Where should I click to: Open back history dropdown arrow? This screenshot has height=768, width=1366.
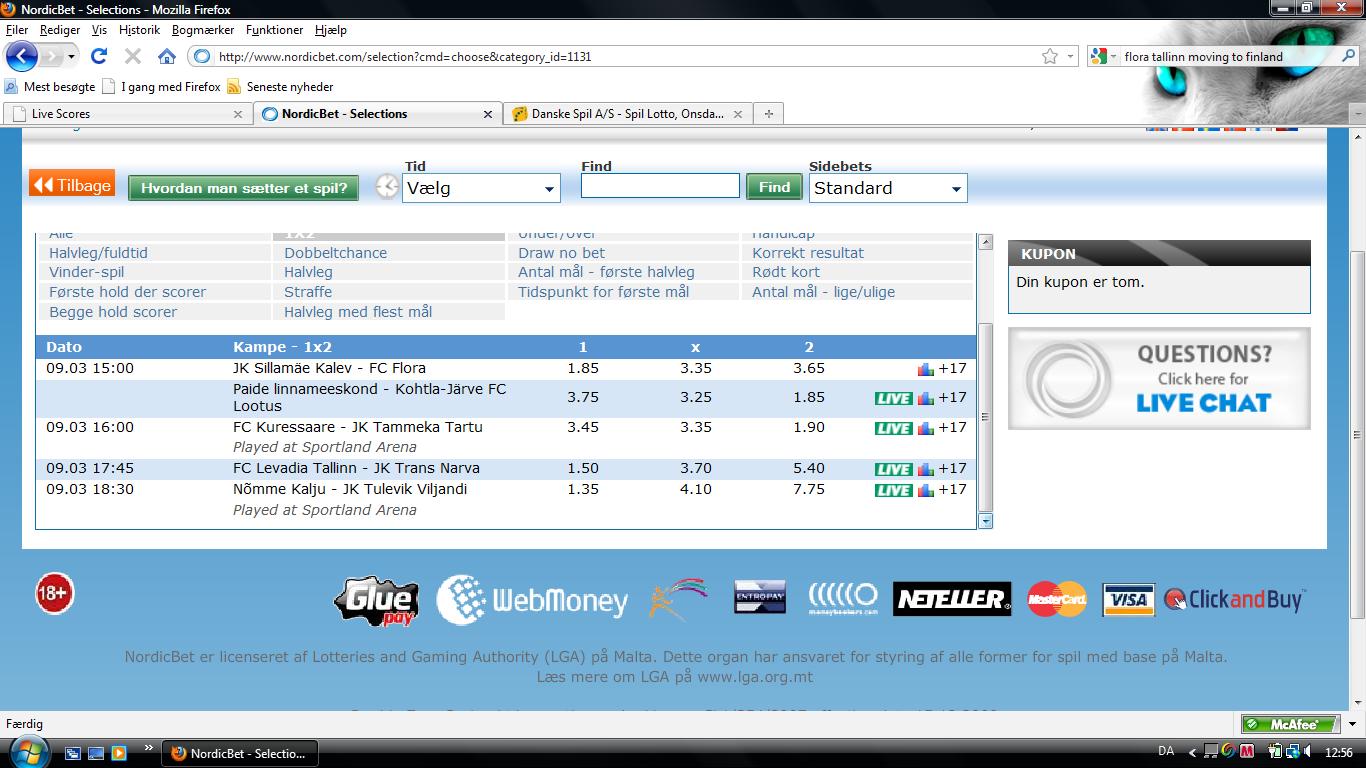point(71,57)
